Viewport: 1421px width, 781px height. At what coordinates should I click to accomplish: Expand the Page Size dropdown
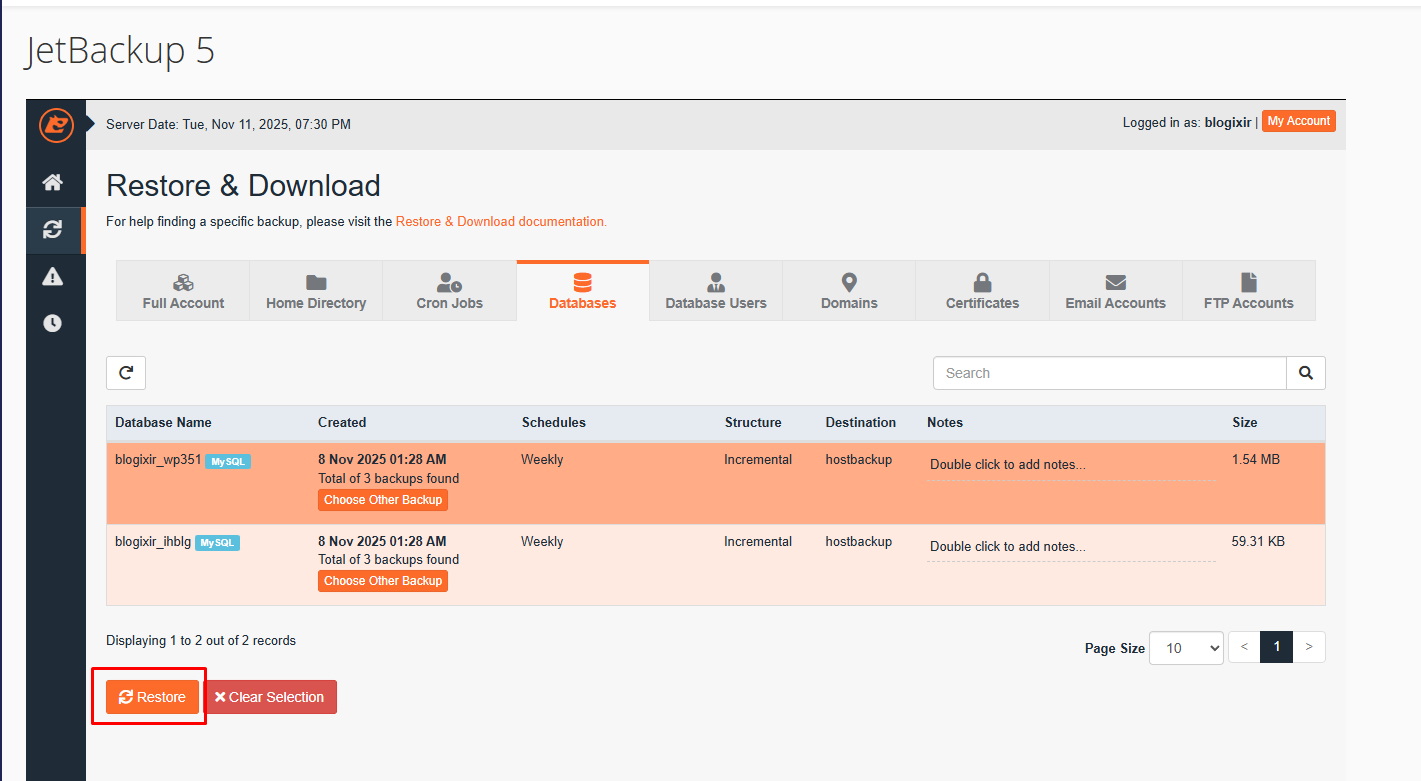(x=1186, y=648)
